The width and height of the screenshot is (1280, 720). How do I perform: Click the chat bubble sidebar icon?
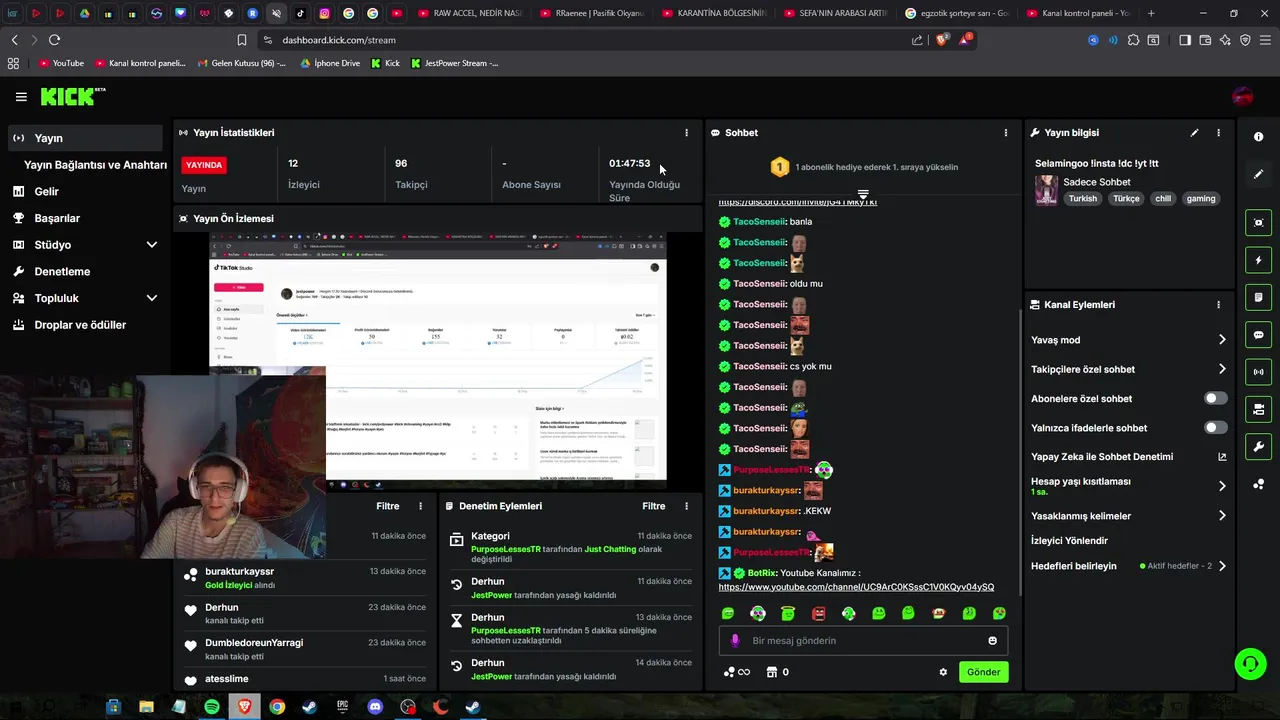point(1258,335)
